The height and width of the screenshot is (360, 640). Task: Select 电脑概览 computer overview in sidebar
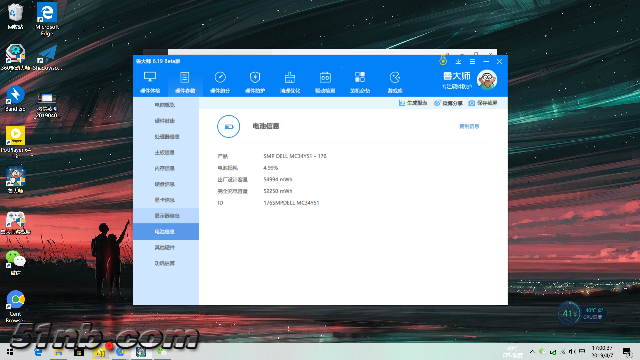(166, 105)
